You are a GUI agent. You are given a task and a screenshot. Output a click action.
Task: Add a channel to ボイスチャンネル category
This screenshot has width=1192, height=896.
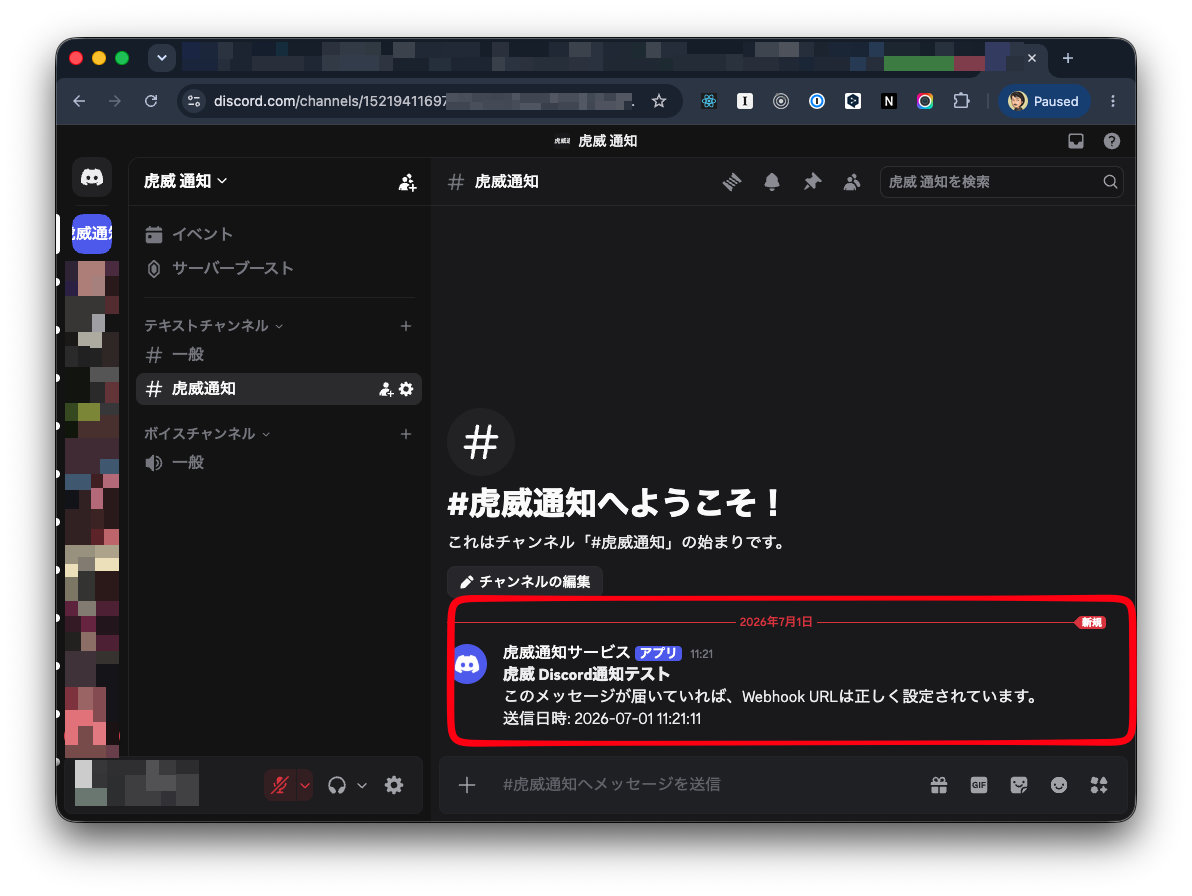(406, 434)
